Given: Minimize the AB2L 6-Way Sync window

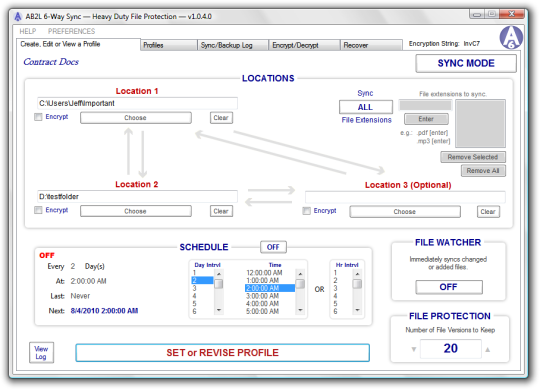Looking at the screenshot, I should tap(477, 14).
